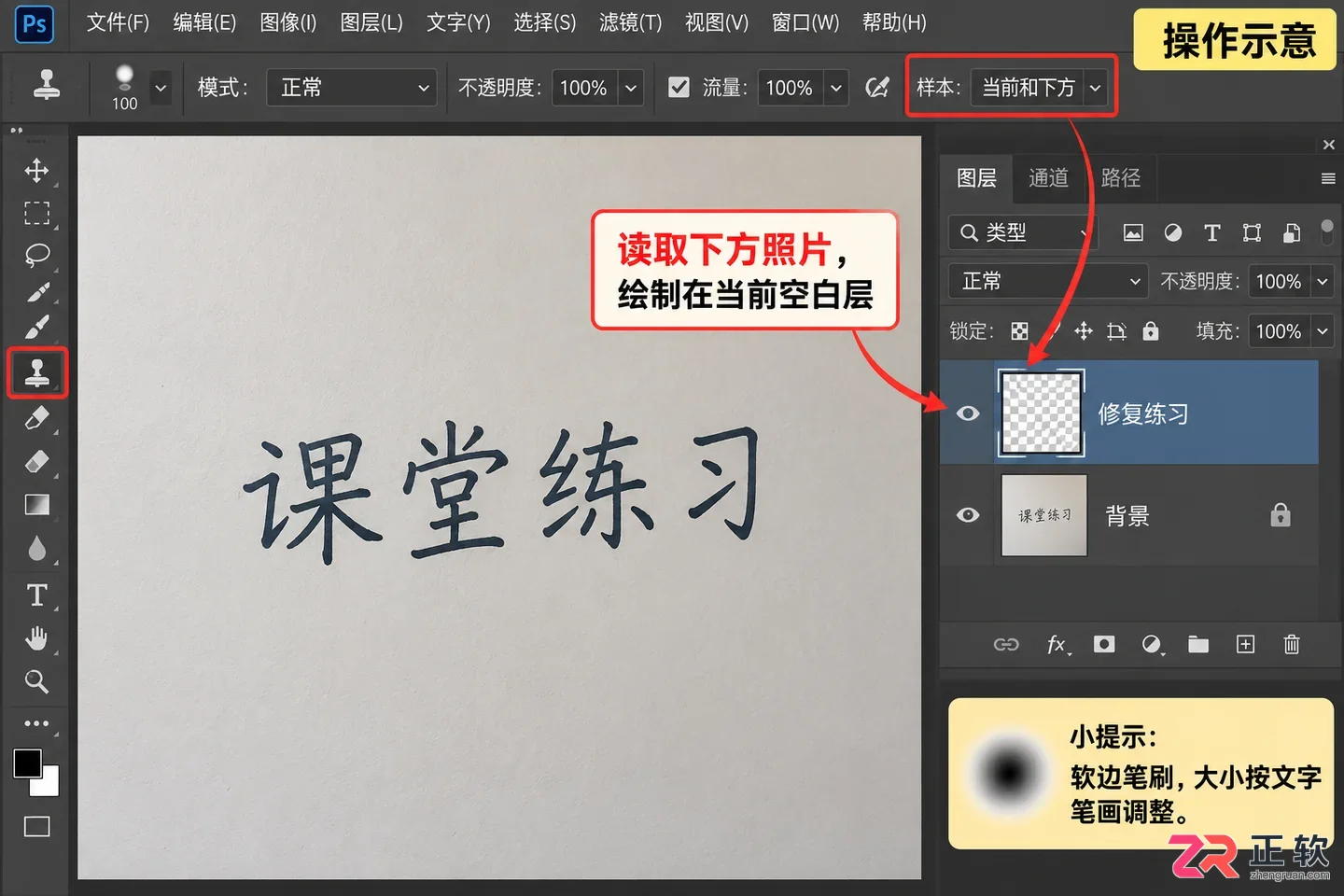
Task: Expand the 流量 flow value arrow
Action: point(836,88)
